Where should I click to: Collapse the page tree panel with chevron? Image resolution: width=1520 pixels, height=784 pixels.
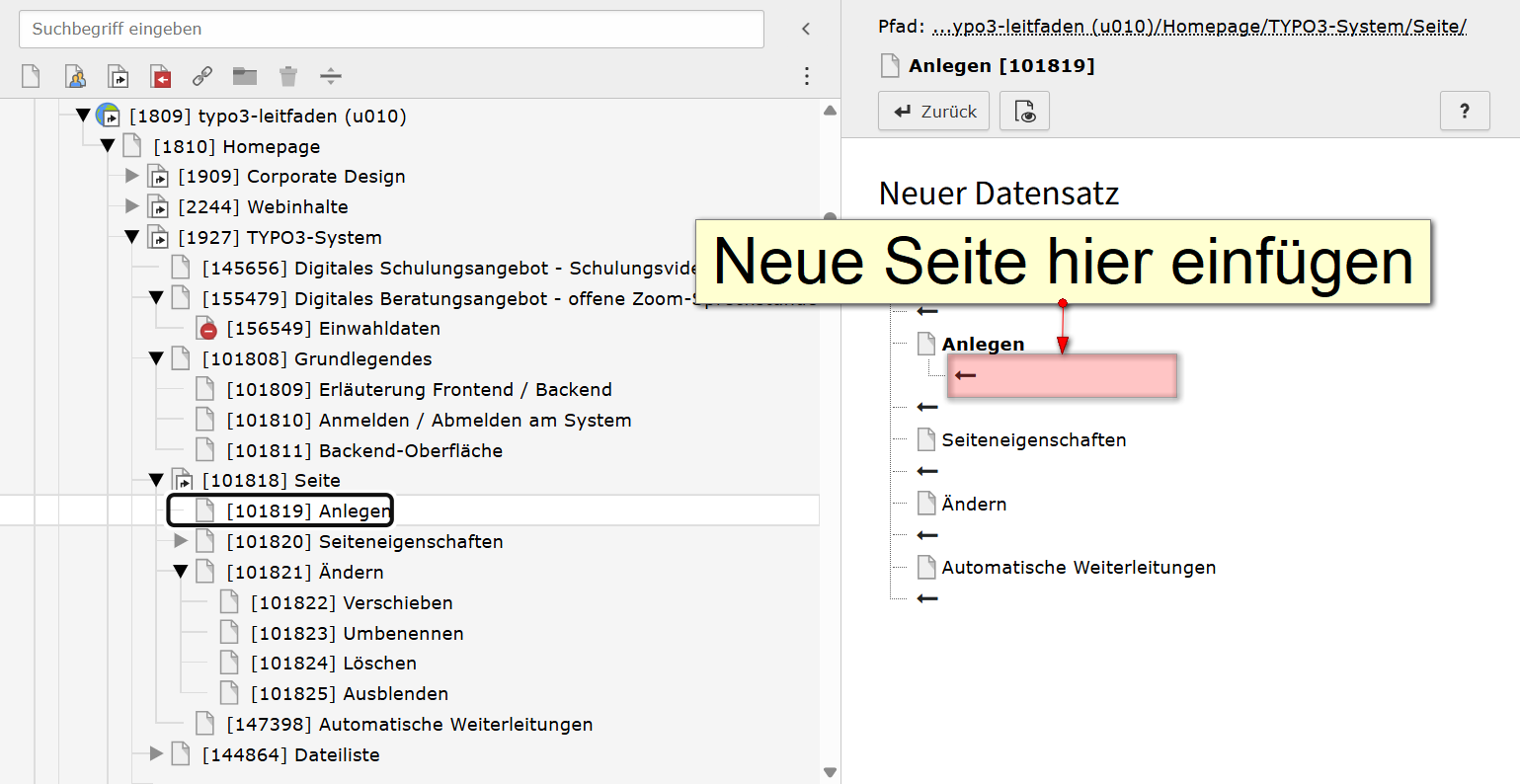pos(806,29)
